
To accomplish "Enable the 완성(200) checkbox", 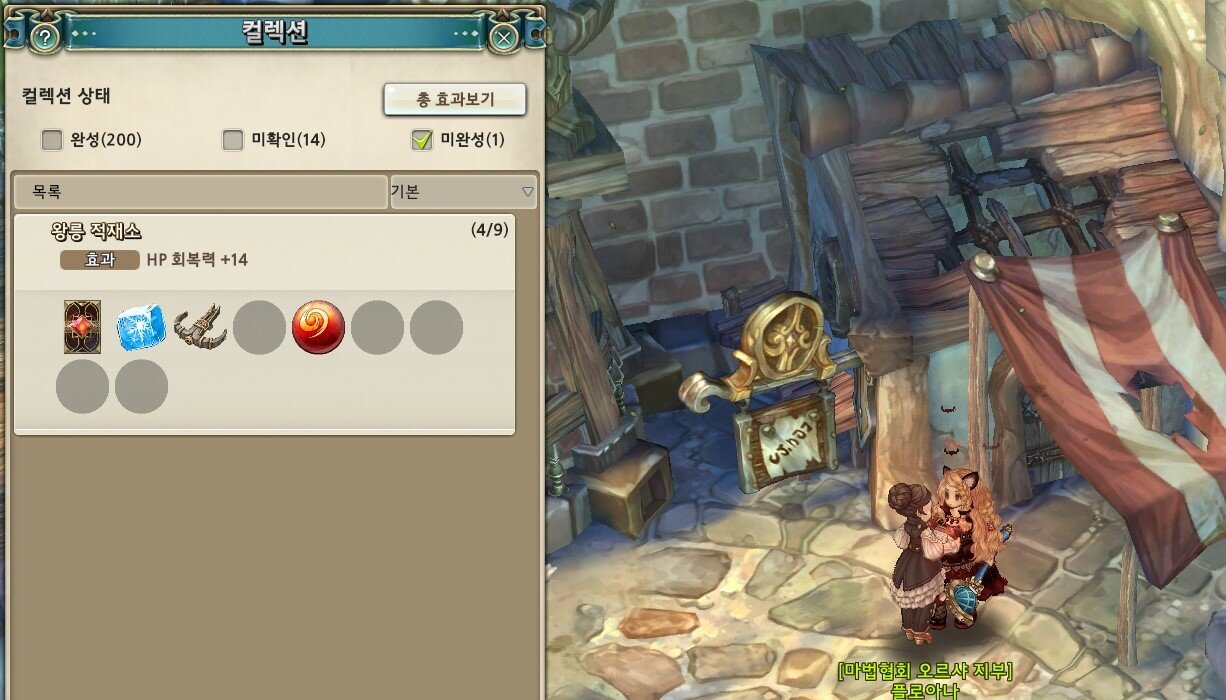I will 51,140.
